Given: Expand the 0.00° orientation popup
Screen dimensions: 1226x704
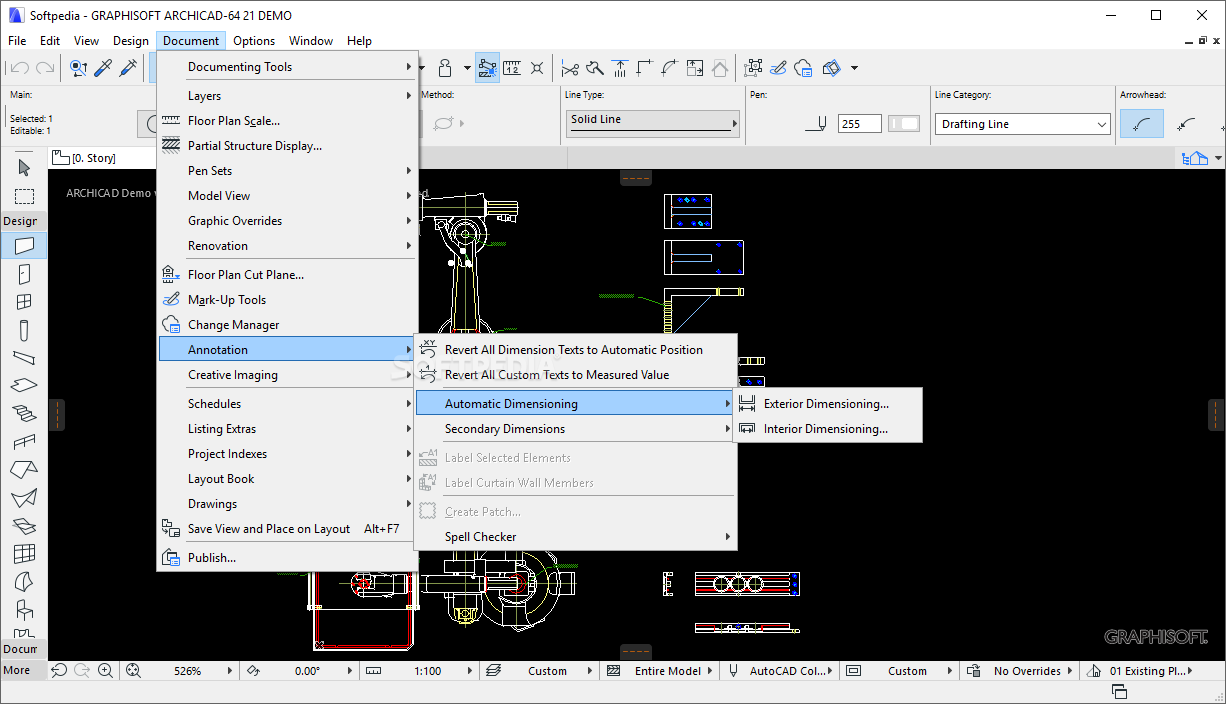Looking at the screenshot, I should pos(351,671).
